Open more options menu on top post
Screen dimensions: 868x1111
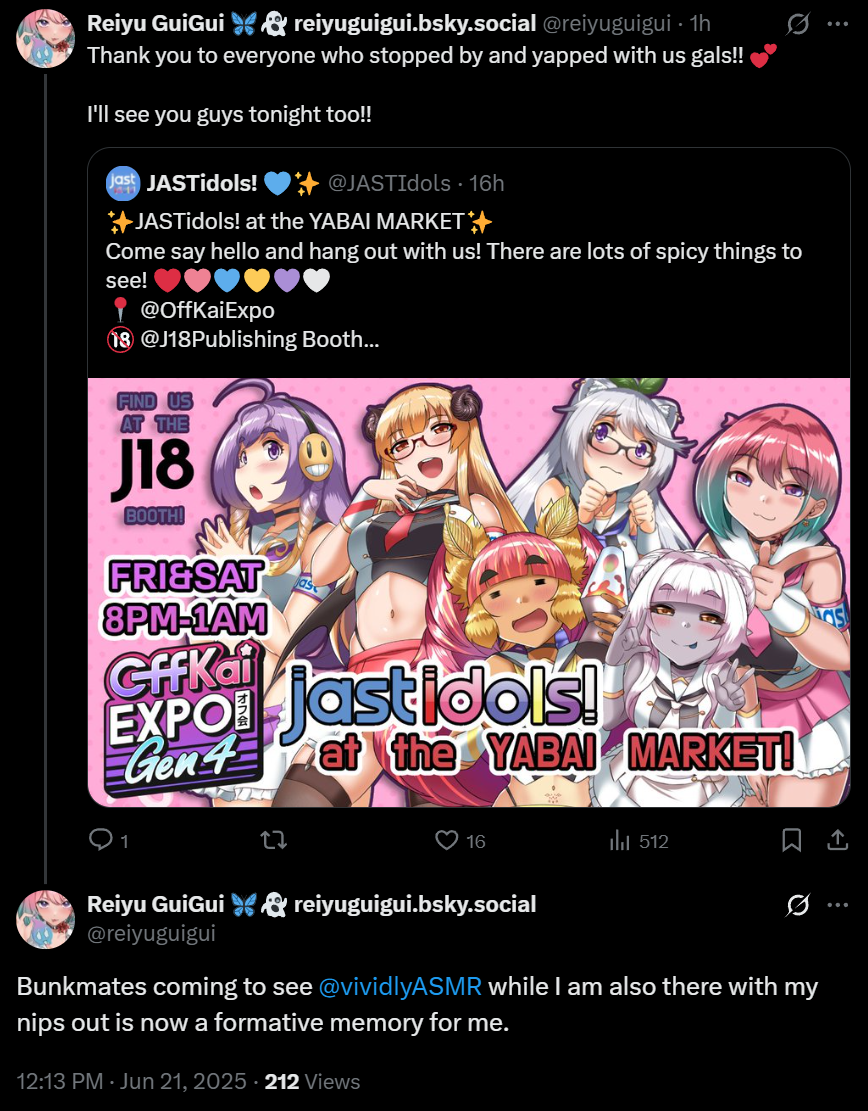coord(837,23)
